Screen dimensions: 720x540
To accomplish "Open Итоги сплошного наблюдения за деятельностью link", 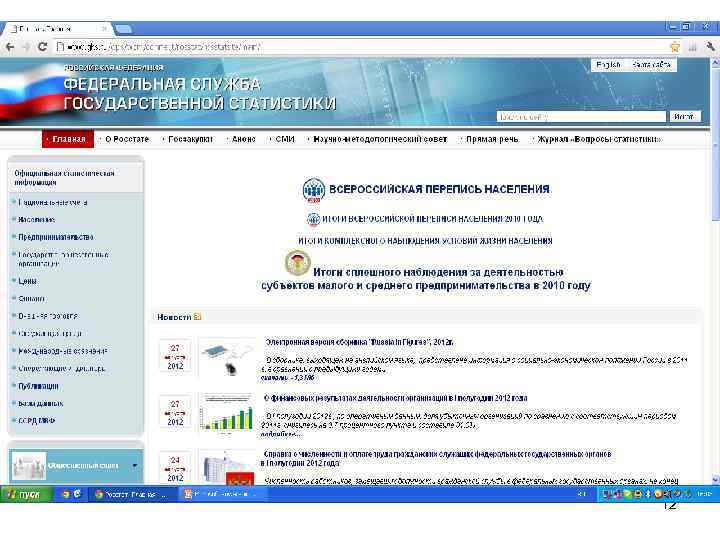I will pyautogui.click(x=426, y=279).
